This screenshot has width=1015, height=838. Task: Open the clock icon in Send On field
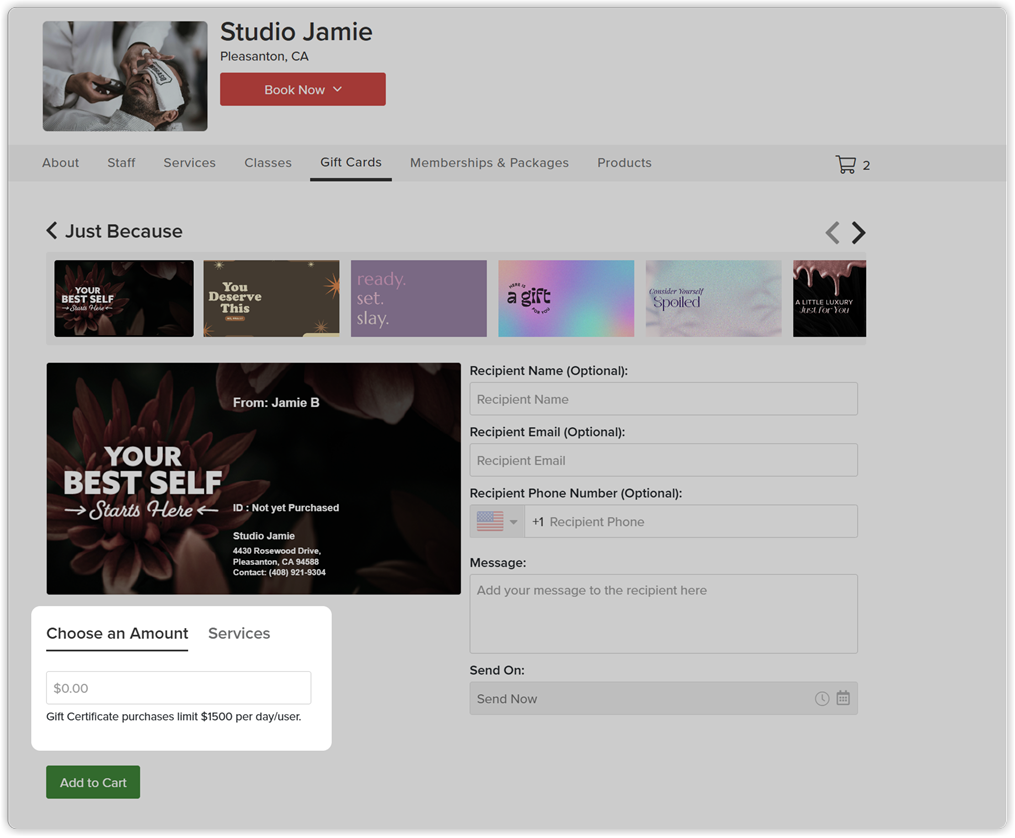822,698
